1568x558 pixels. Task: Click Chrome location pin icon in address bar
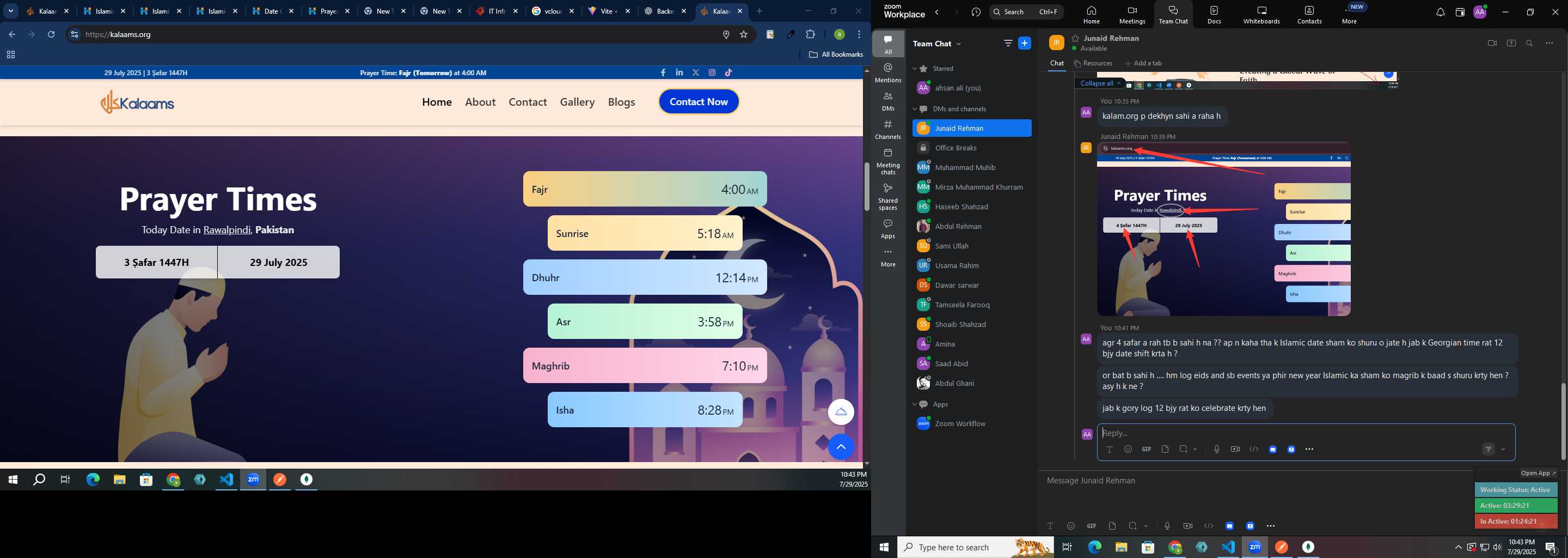pos(726,35)
